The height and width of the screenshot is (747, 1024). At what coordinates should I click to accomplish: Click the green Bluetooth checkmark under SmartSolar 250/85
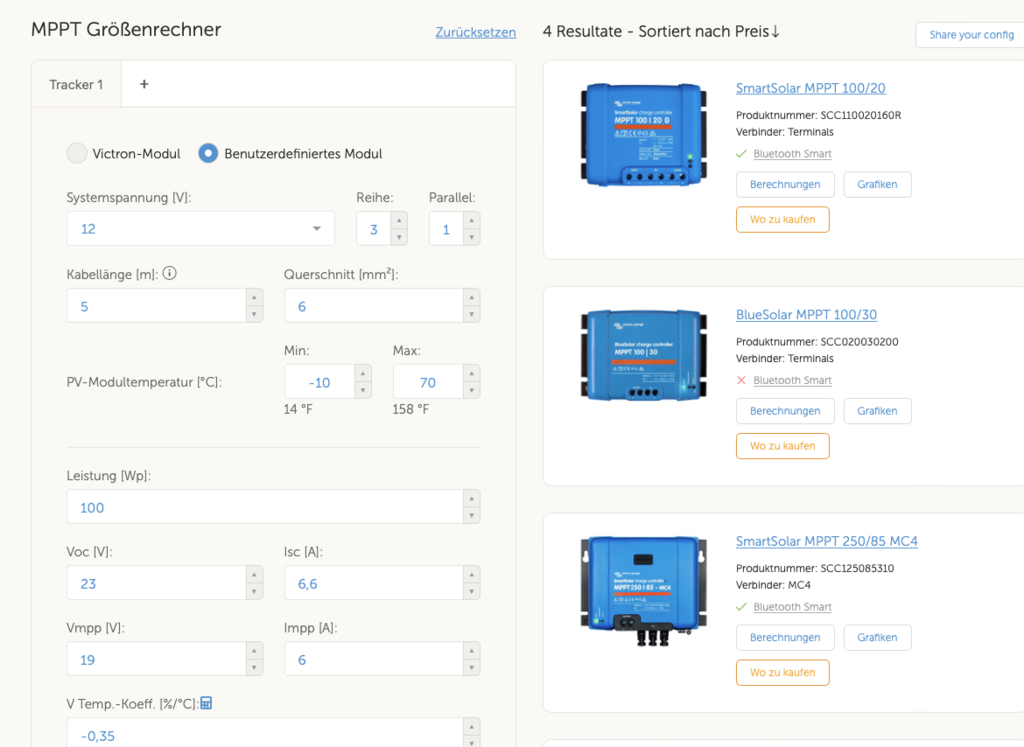(x=741, y=607)
